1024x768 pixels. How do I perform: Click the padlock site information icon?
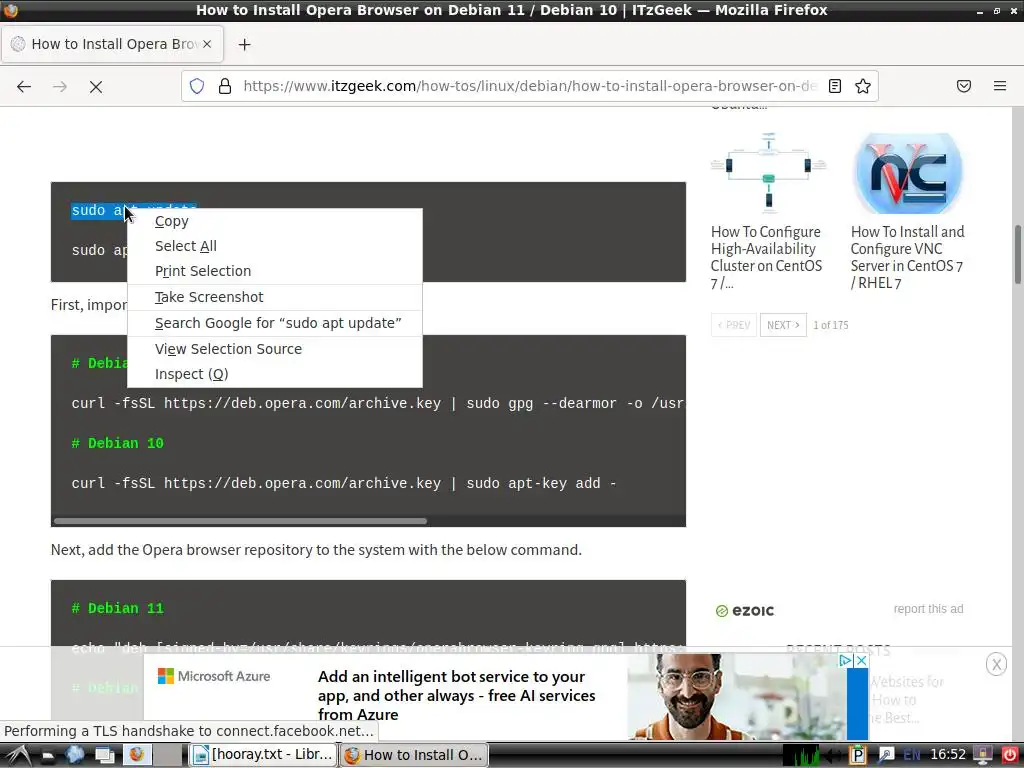pos(225,86)
